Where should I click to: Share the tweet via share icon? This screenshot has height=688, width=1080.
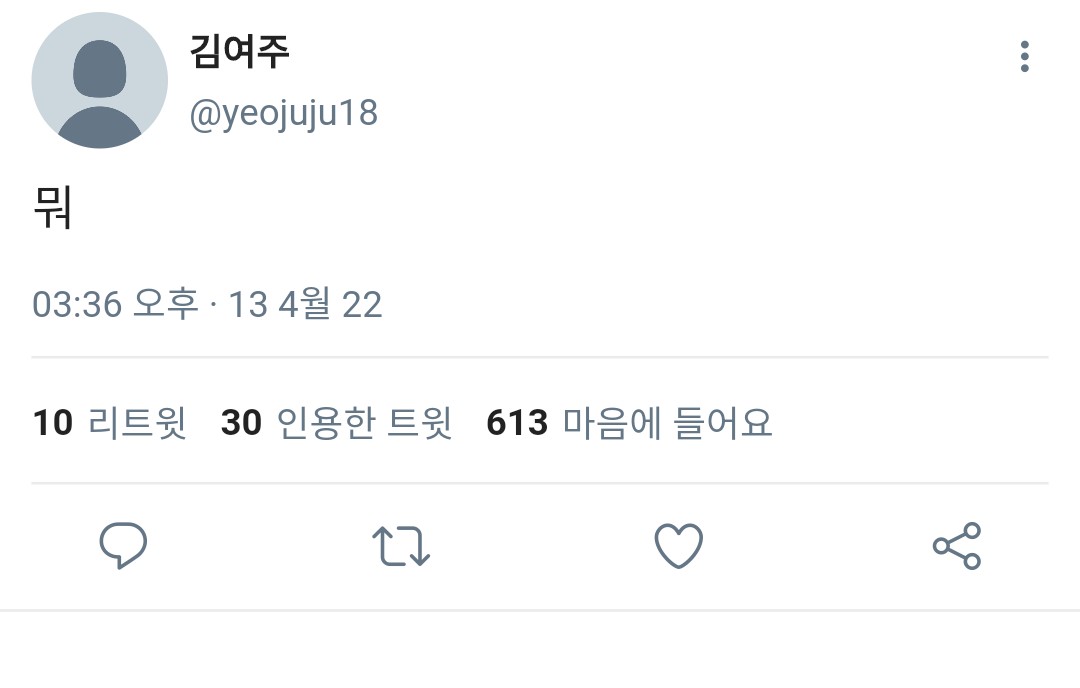957,546
